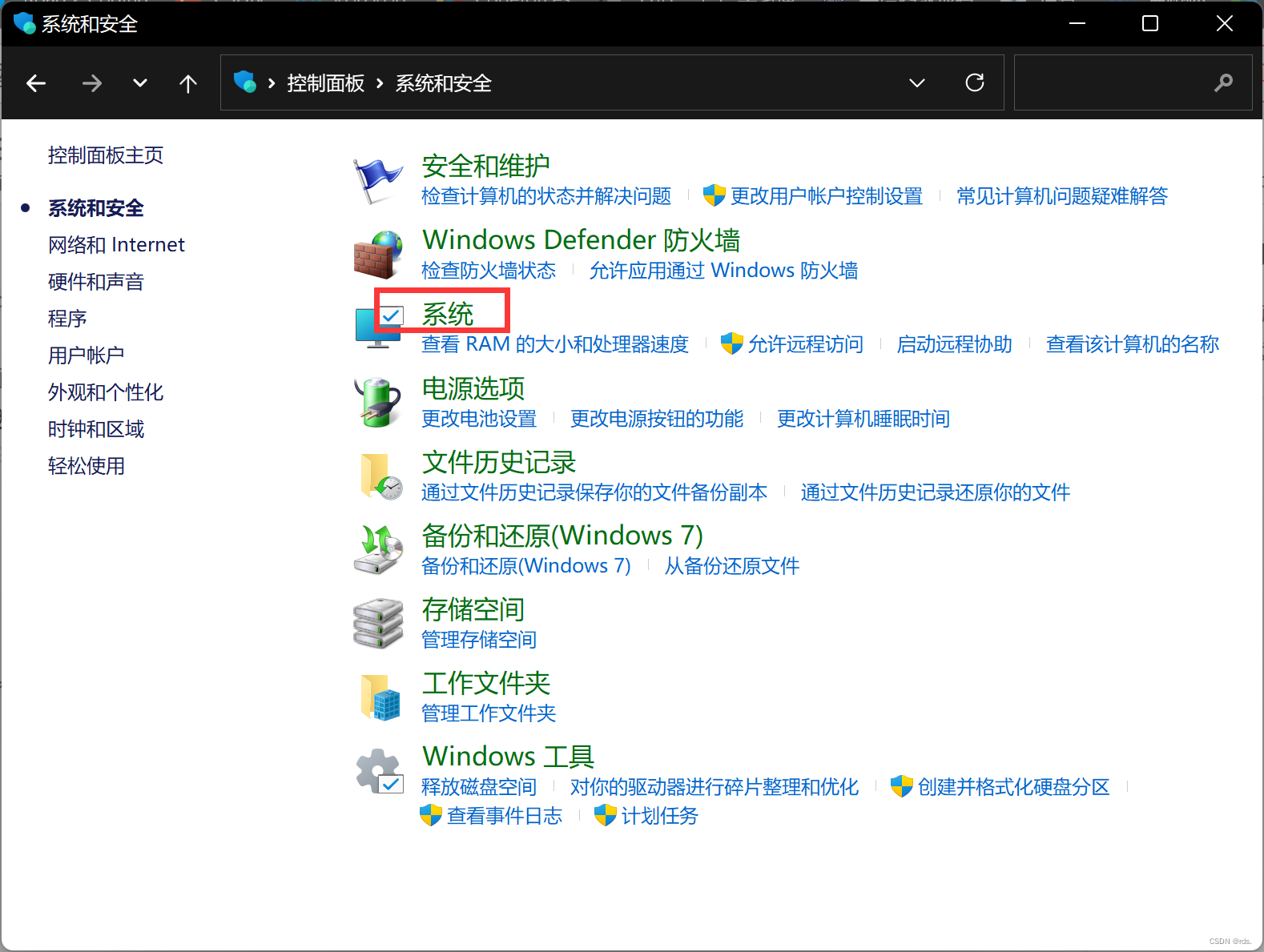Open the 系统 heading link
Screen dimensions: 1264x952
[x=448, y=314]
